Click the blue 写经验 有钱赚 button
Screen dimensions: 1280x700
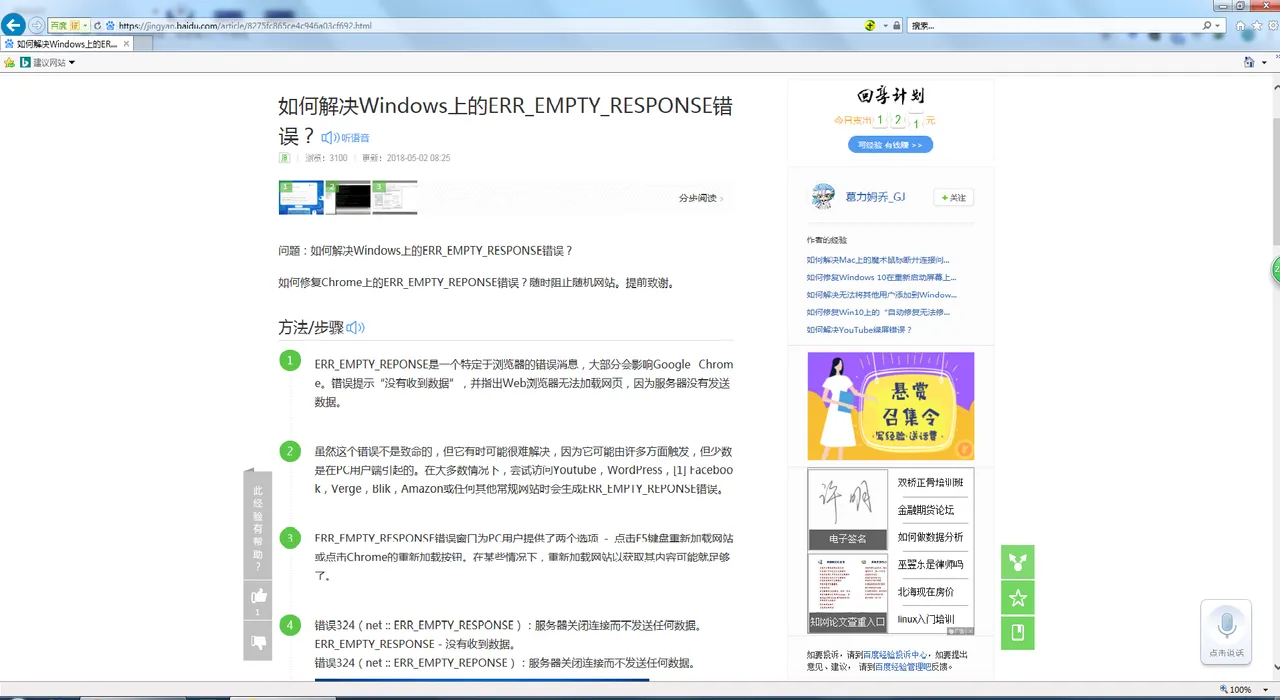891,145
